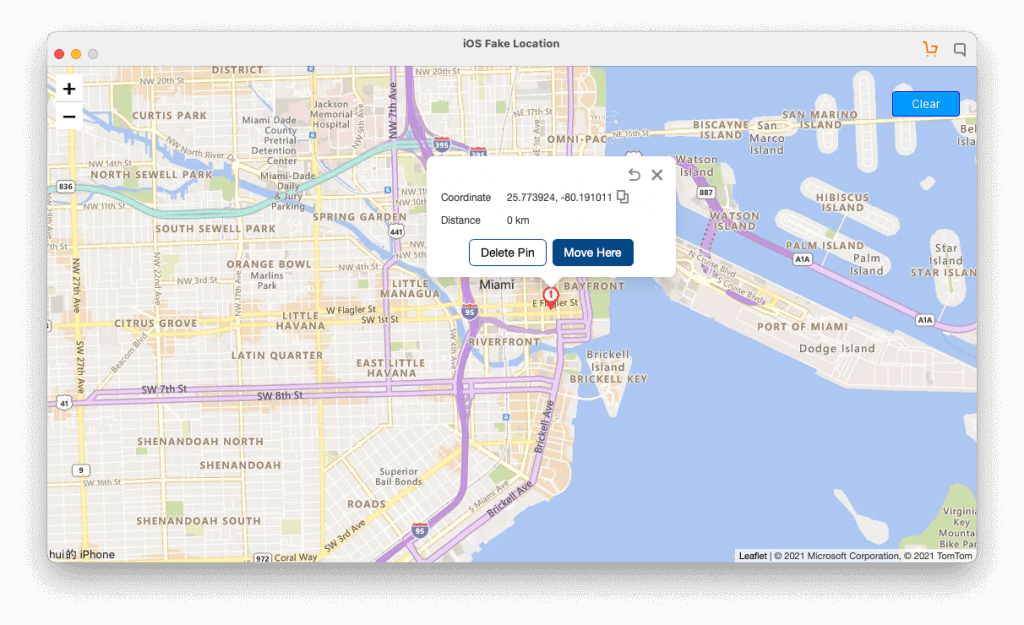Click the I-95 shield near Little Managua
Viewport: 1024px width, 625px height.
coord(469,312)
